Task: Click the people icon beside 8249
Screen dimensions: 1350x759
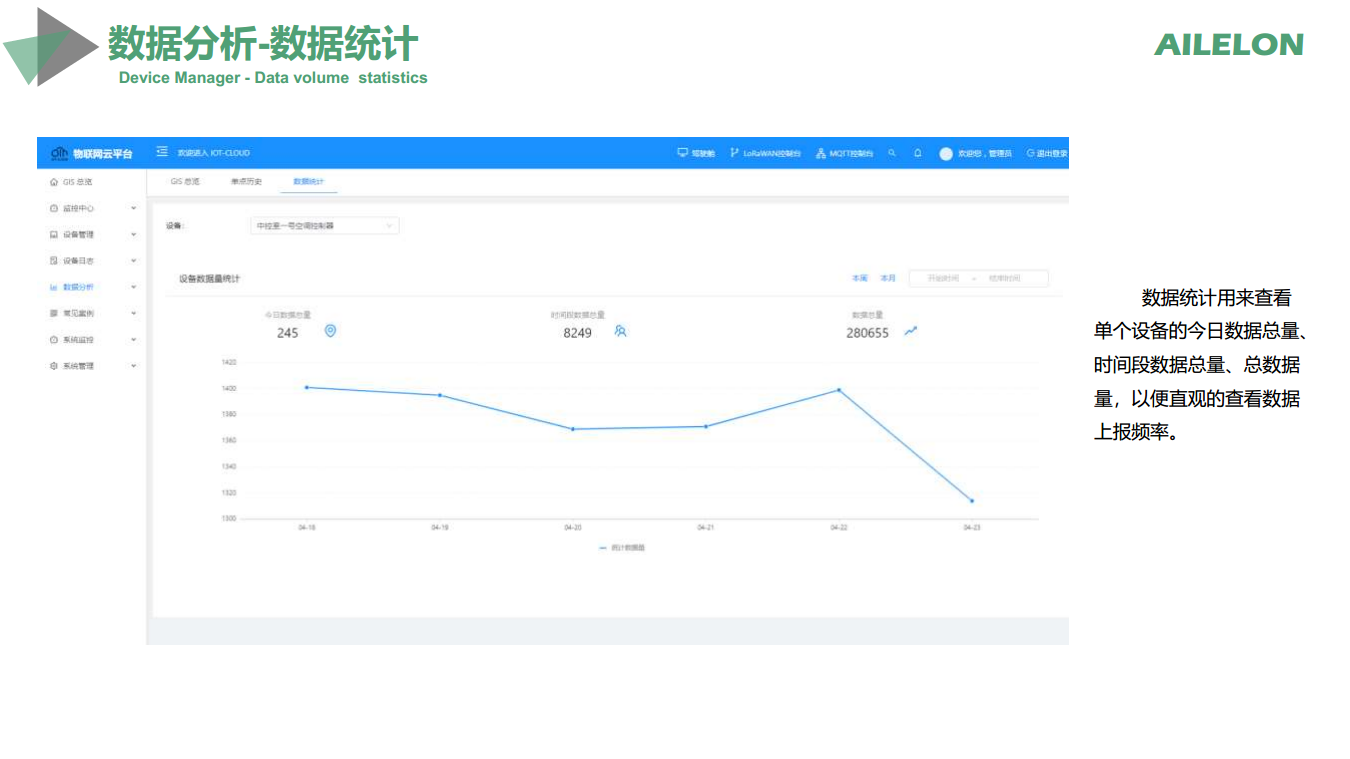Action: pos(621,331)
